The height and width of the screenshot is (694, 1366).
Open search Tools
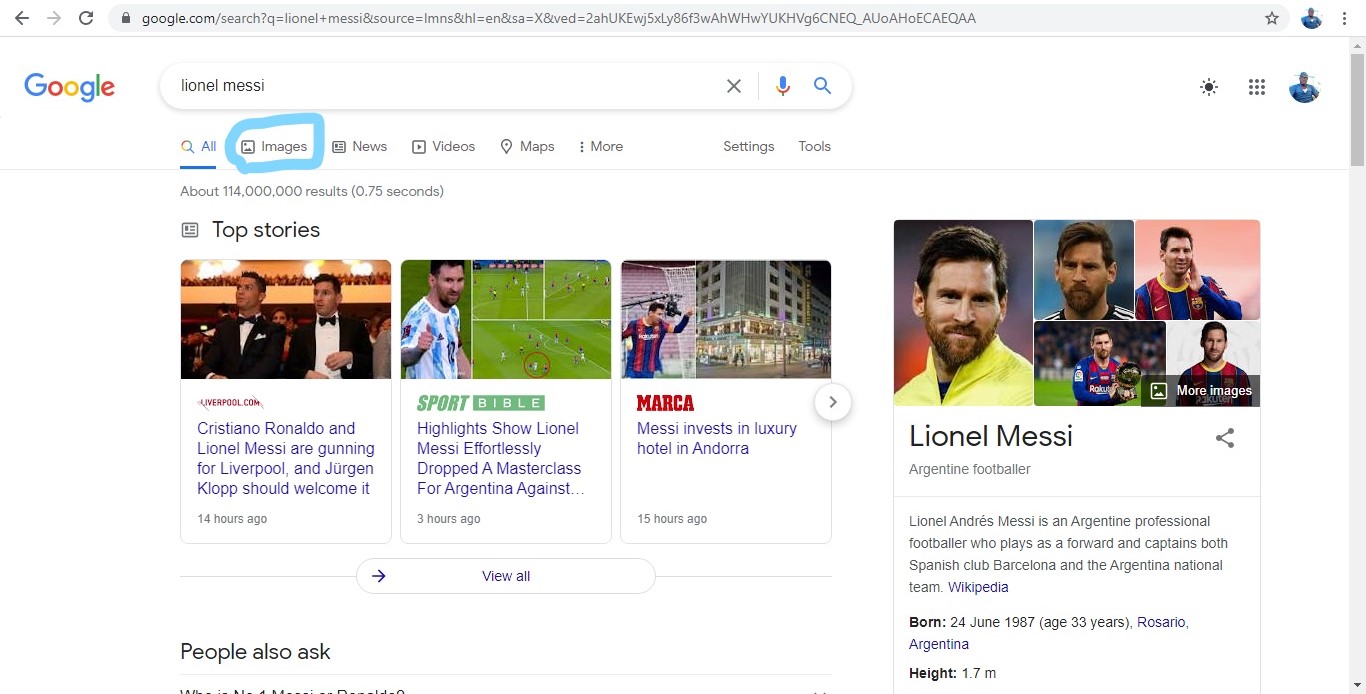pyautogui.click(x=815, y=146)
